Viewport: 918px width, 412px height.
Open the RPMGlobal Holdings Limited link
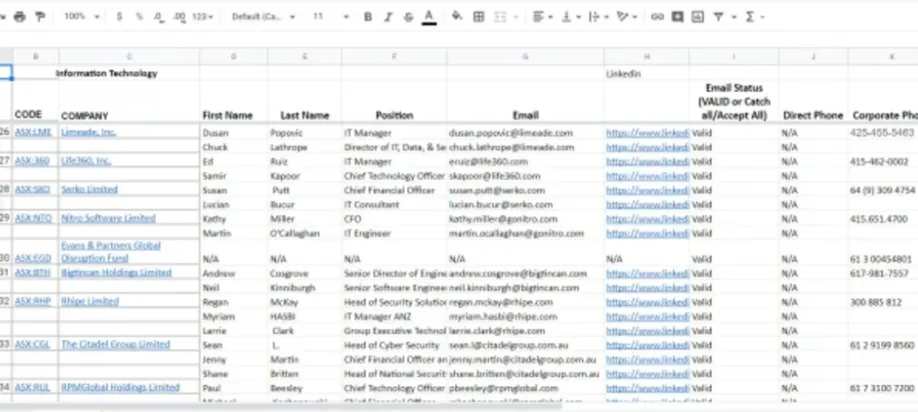[120, 387]
